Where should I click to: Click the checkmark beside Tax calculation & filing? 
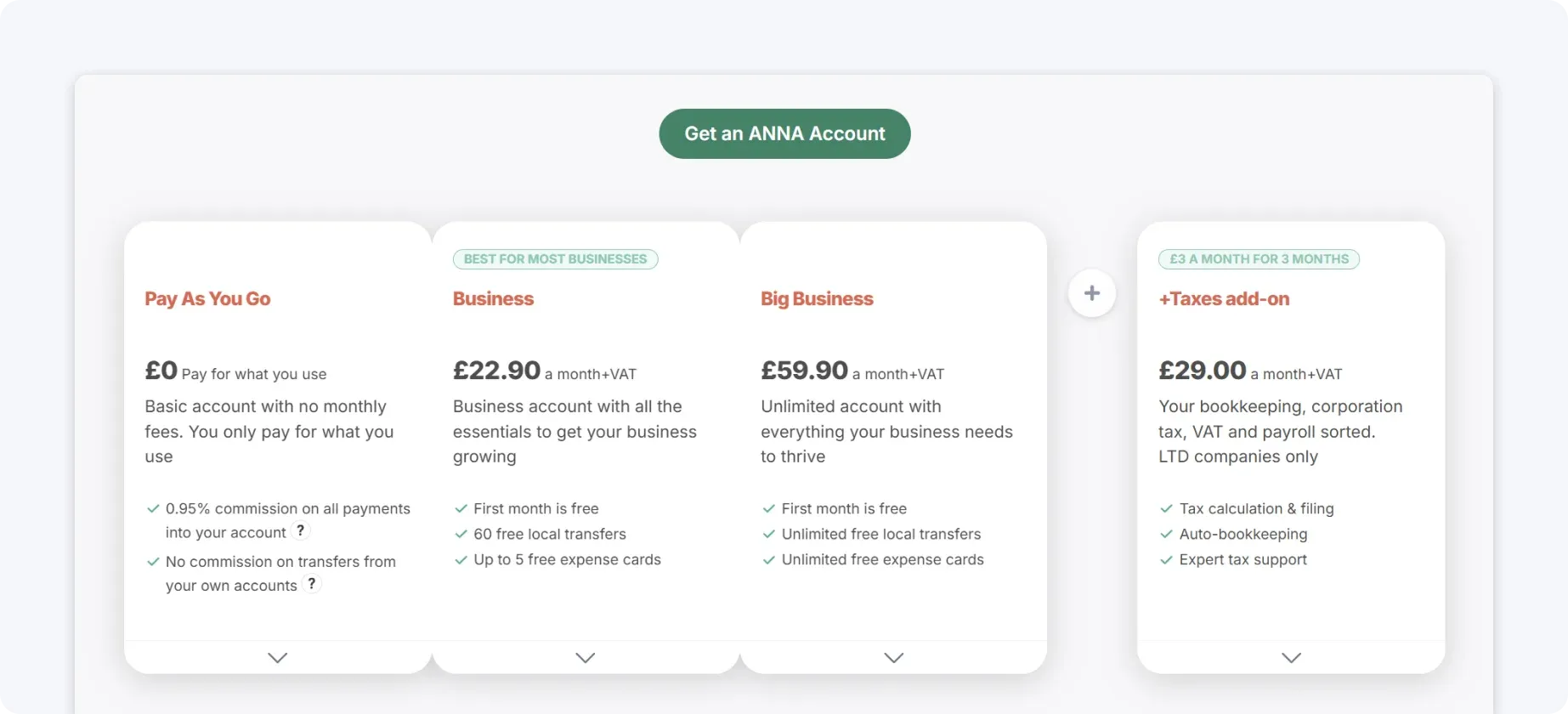[x=1164, y=508]
